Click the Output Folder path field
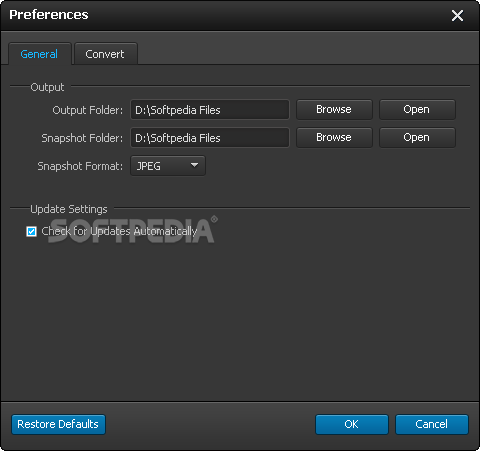 210,110
